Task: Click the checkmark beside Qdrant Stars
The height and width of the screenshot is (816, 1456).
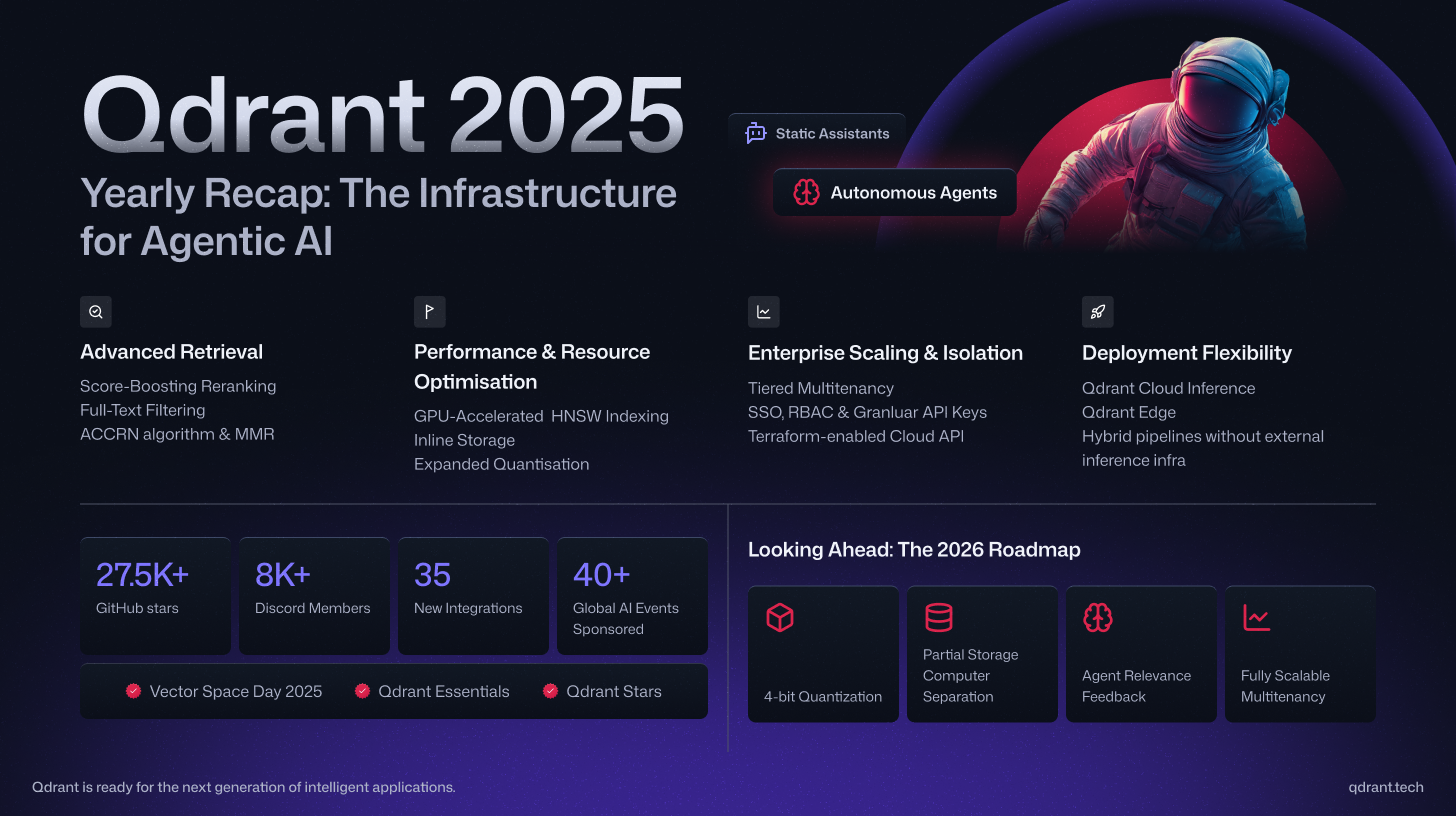Action: point(550,691)
